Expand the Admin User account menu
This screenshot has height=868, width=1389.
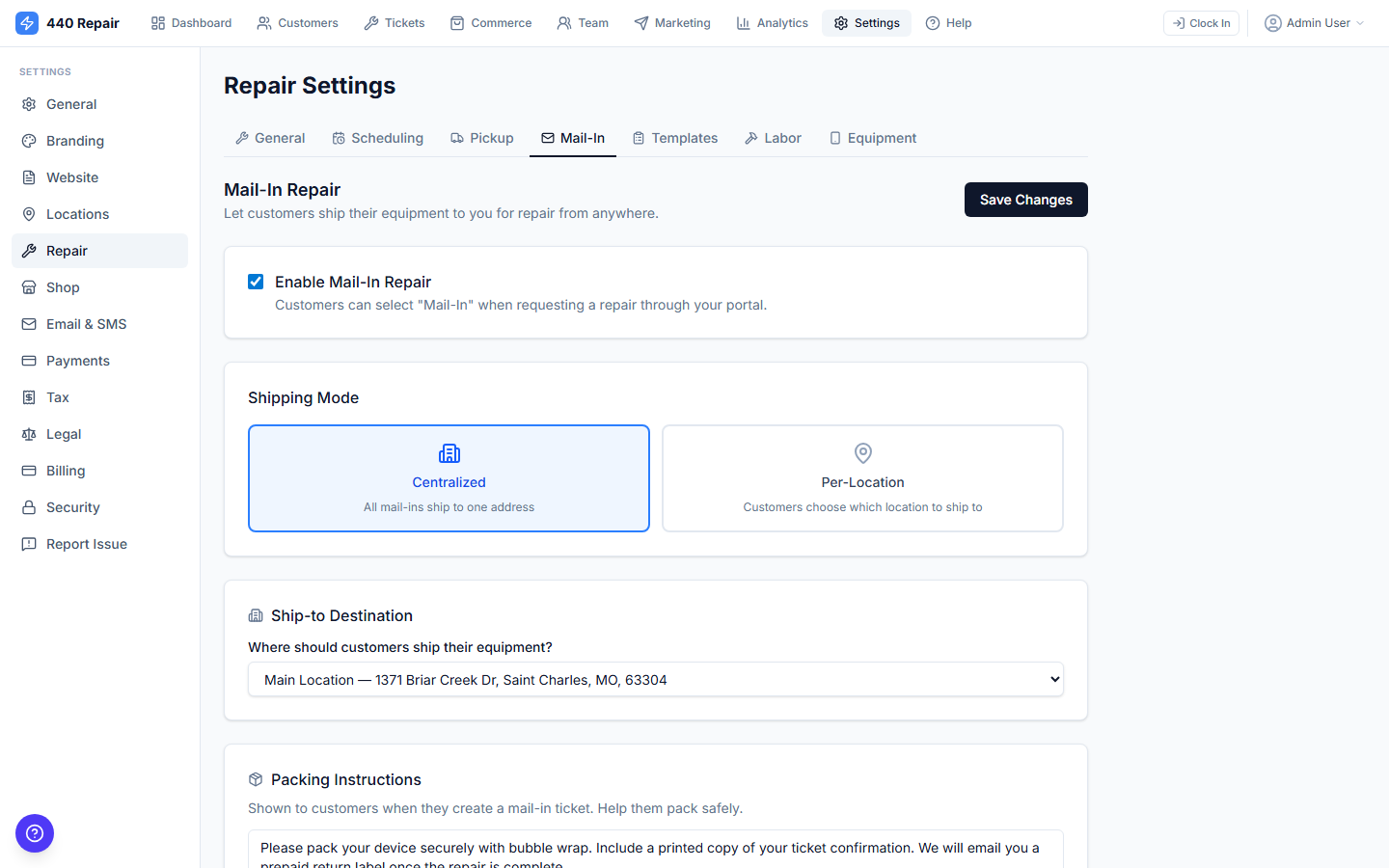[1314, 22]
